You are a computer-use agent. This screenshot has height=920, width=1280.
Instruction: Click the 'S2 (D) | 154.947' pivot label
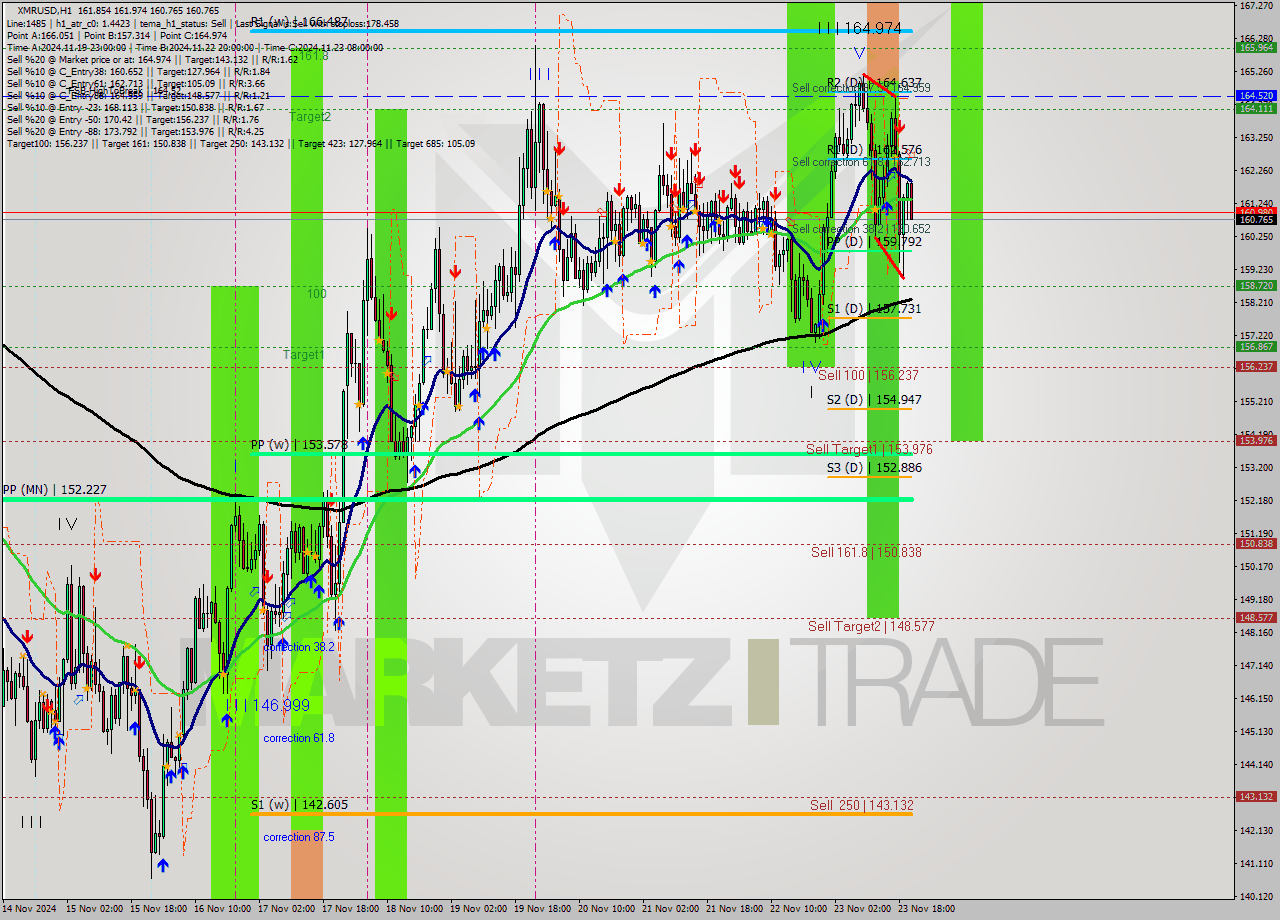[x=873, y=399]
